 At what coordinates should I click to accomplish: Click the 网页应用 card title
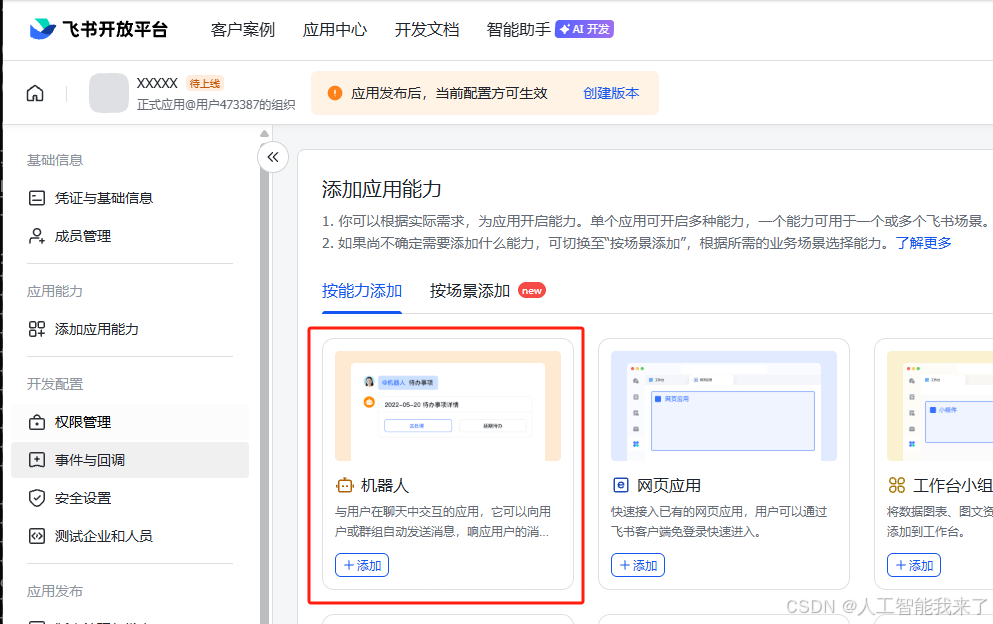coord(669,485)
